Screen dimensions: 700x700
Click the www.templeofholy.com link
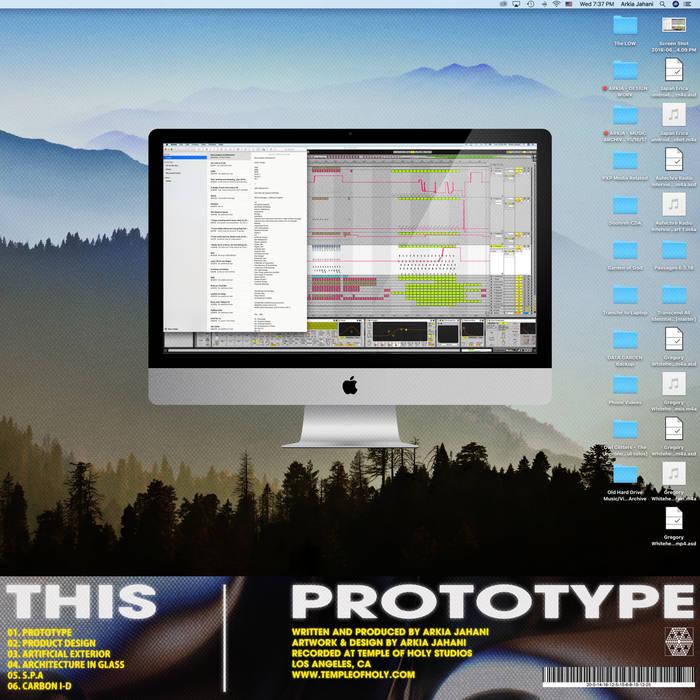point(353,675)
